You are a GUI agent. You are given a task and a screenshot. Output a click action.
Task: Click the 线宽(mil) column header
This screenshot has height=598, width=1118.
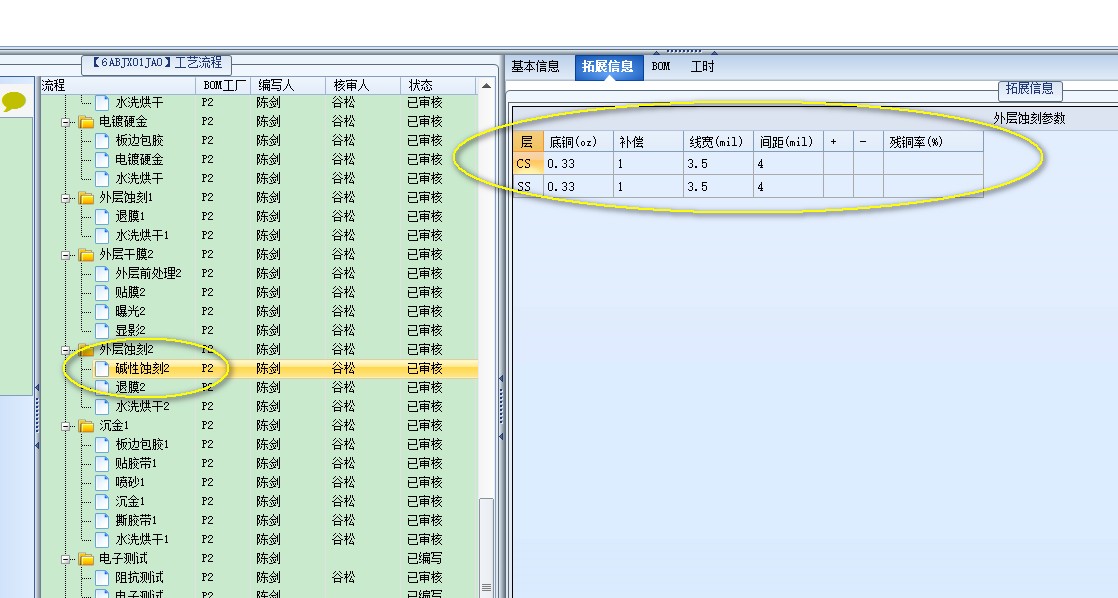coord(719,142)
